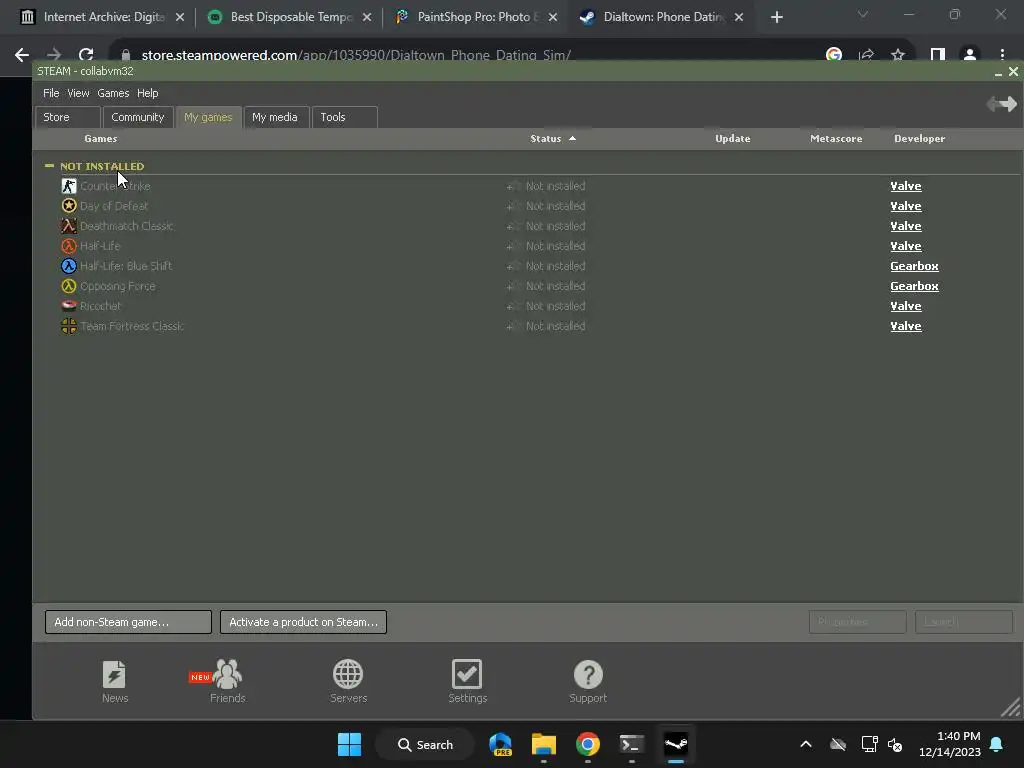Collapse the NOT INSTALLED group
This screenshot has height=768, width=1024.
point(49,166)
